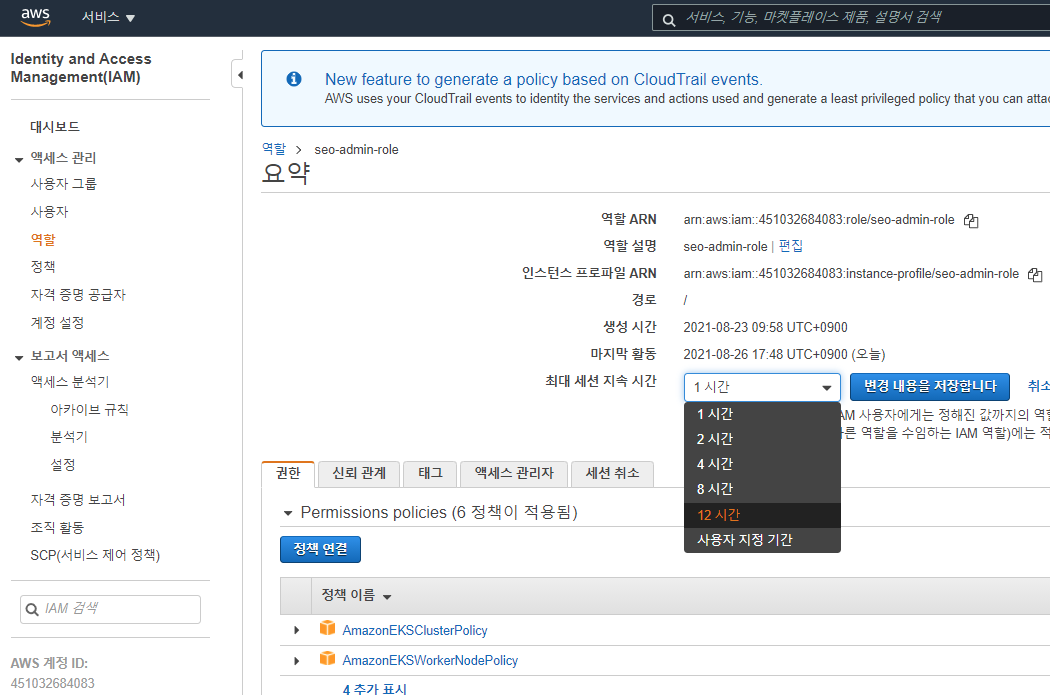Collapse the Permissions policies section
Screen dimensions: 1050x695
coord(288,514)
